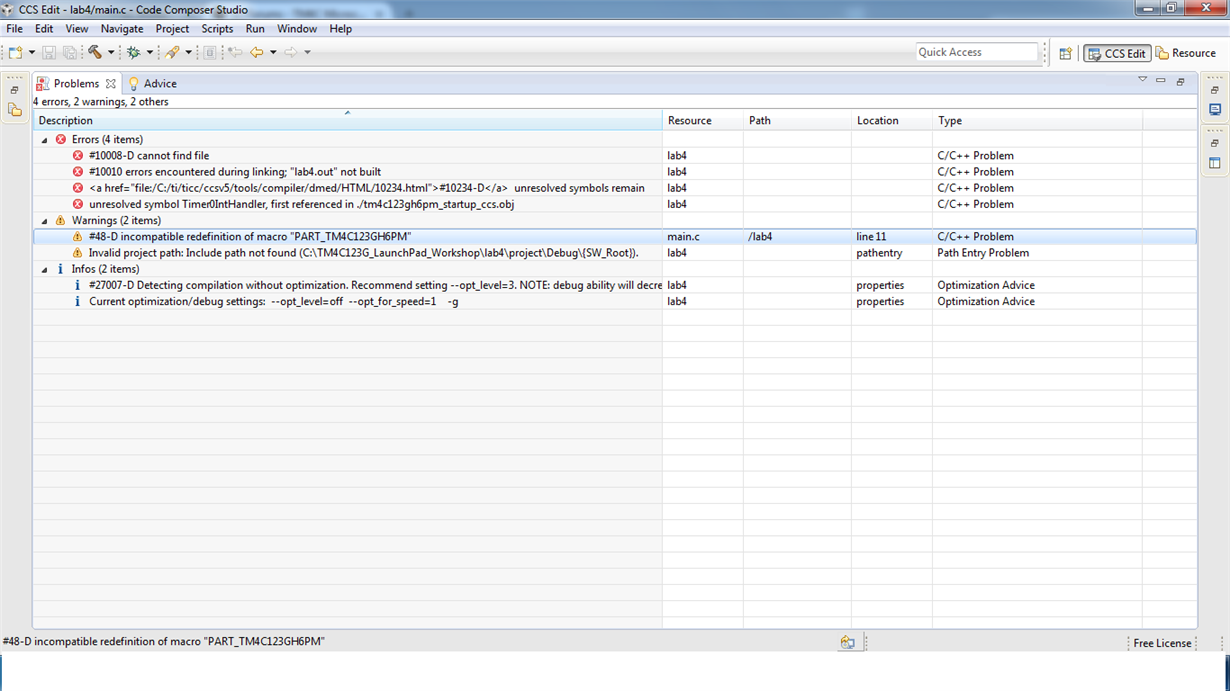The width and height of the screenshot is (1230, 691).
Task: Click the info icon beside 'Current optimization/debug settings'
Action: (x=78, y=301)
